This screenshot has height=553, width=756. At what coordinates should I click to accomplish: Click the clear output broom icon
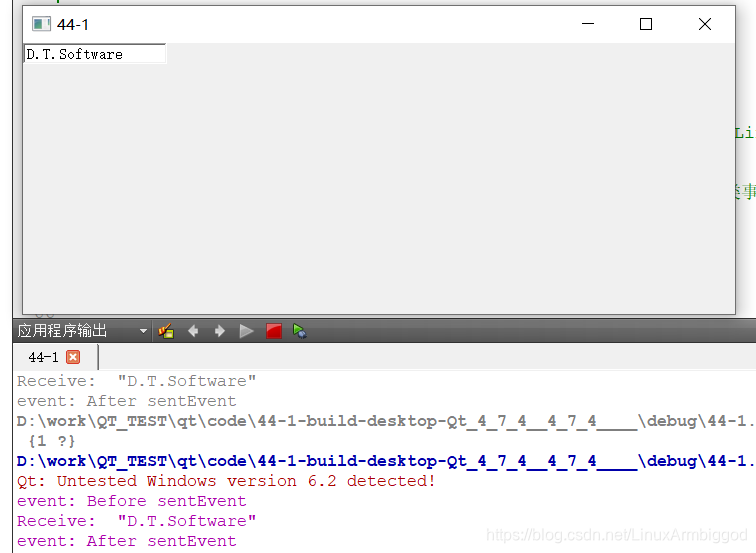[x=166, y=331]
